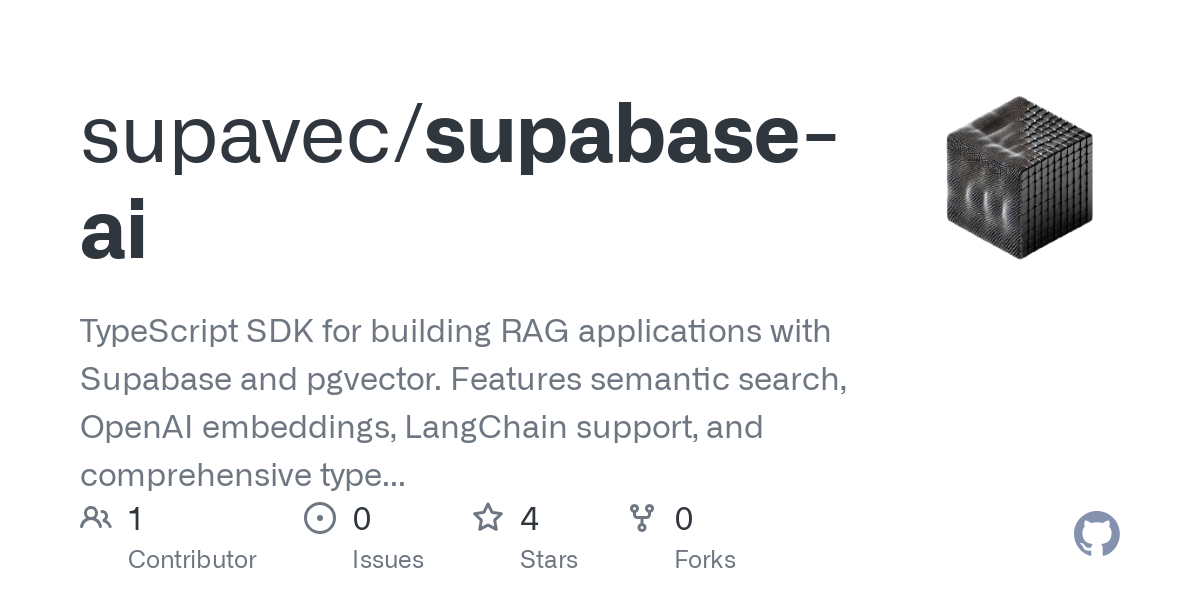Viewport: 1200px width, 600px height.
Task: Click the 'ai' part of the title
Action: pos(113,230)
